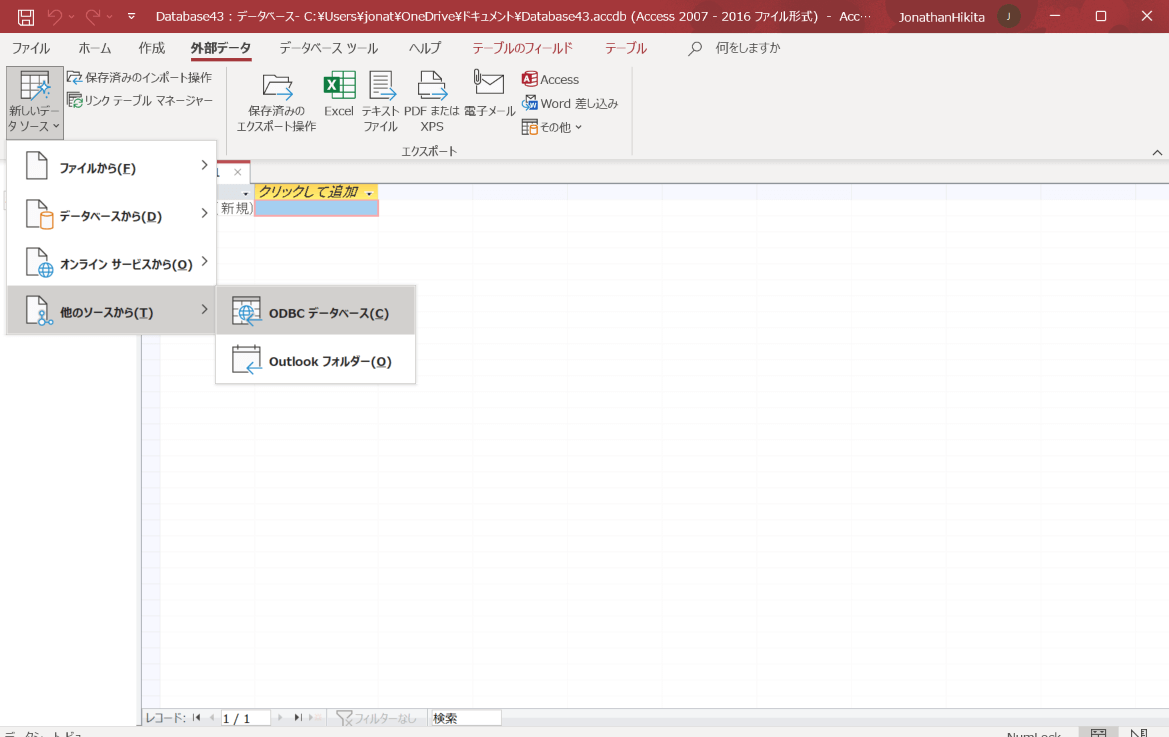This screenshot has height=737, width=1169.
Task: Collapse the ribbon with the chevron
Action: point(1156,153)
